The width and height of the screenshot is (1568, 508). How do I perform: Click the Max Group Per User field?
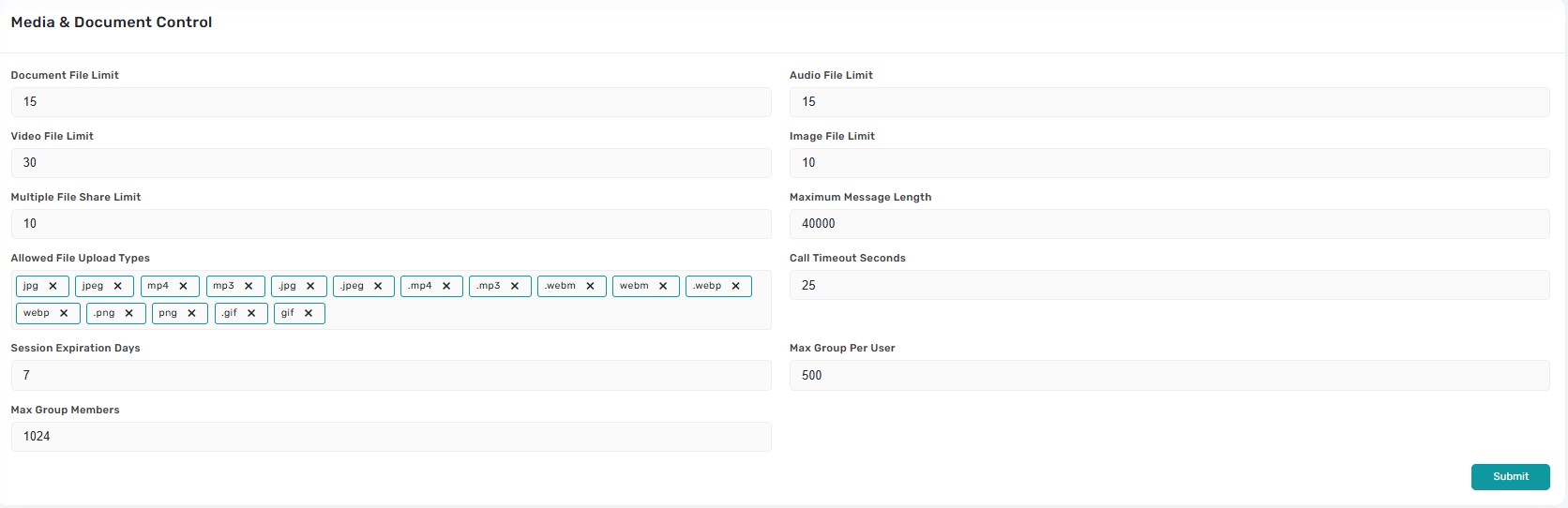pos(1168,375)
